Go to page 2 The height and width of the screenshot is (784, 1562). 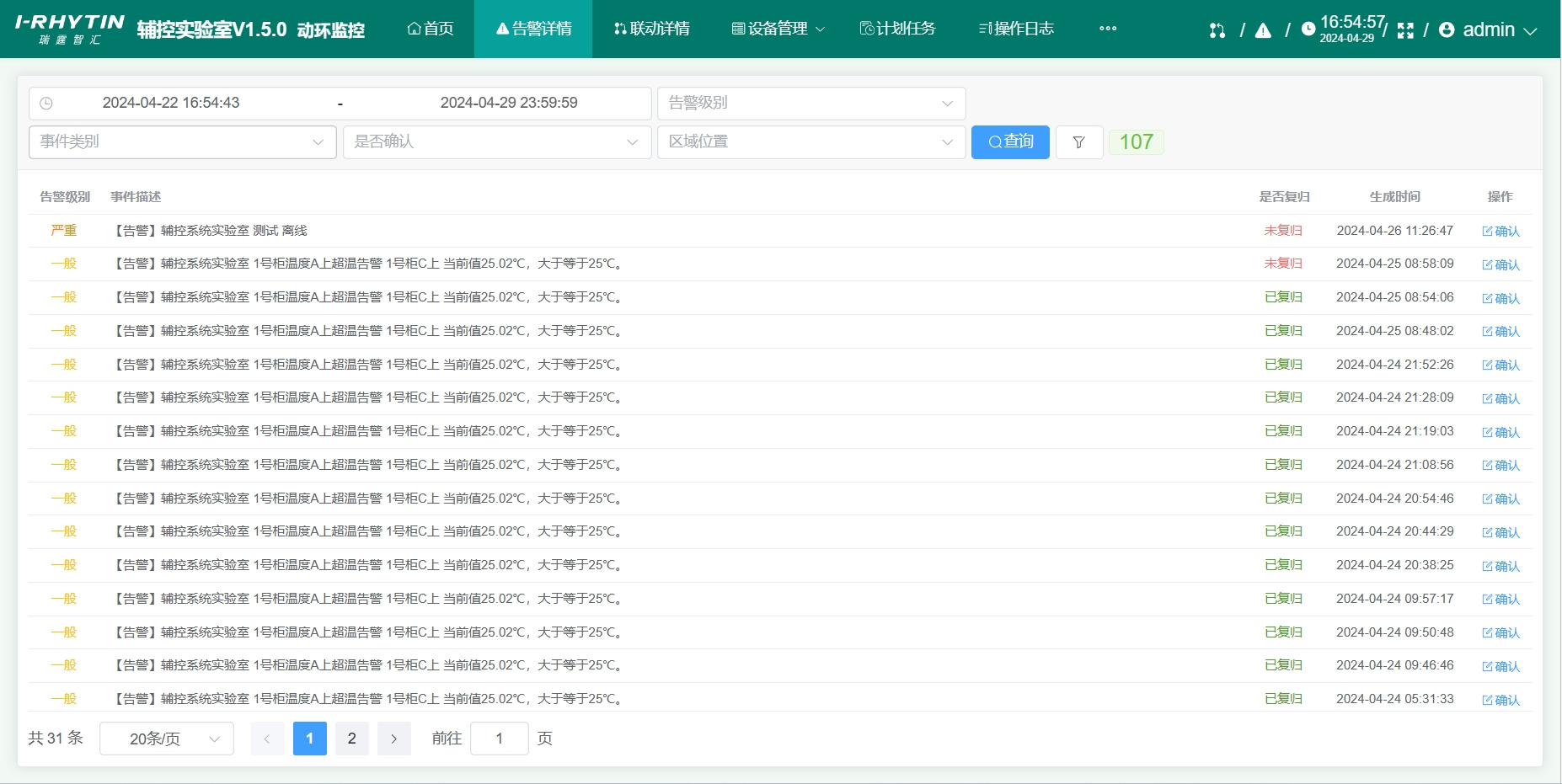click(352, 739)
